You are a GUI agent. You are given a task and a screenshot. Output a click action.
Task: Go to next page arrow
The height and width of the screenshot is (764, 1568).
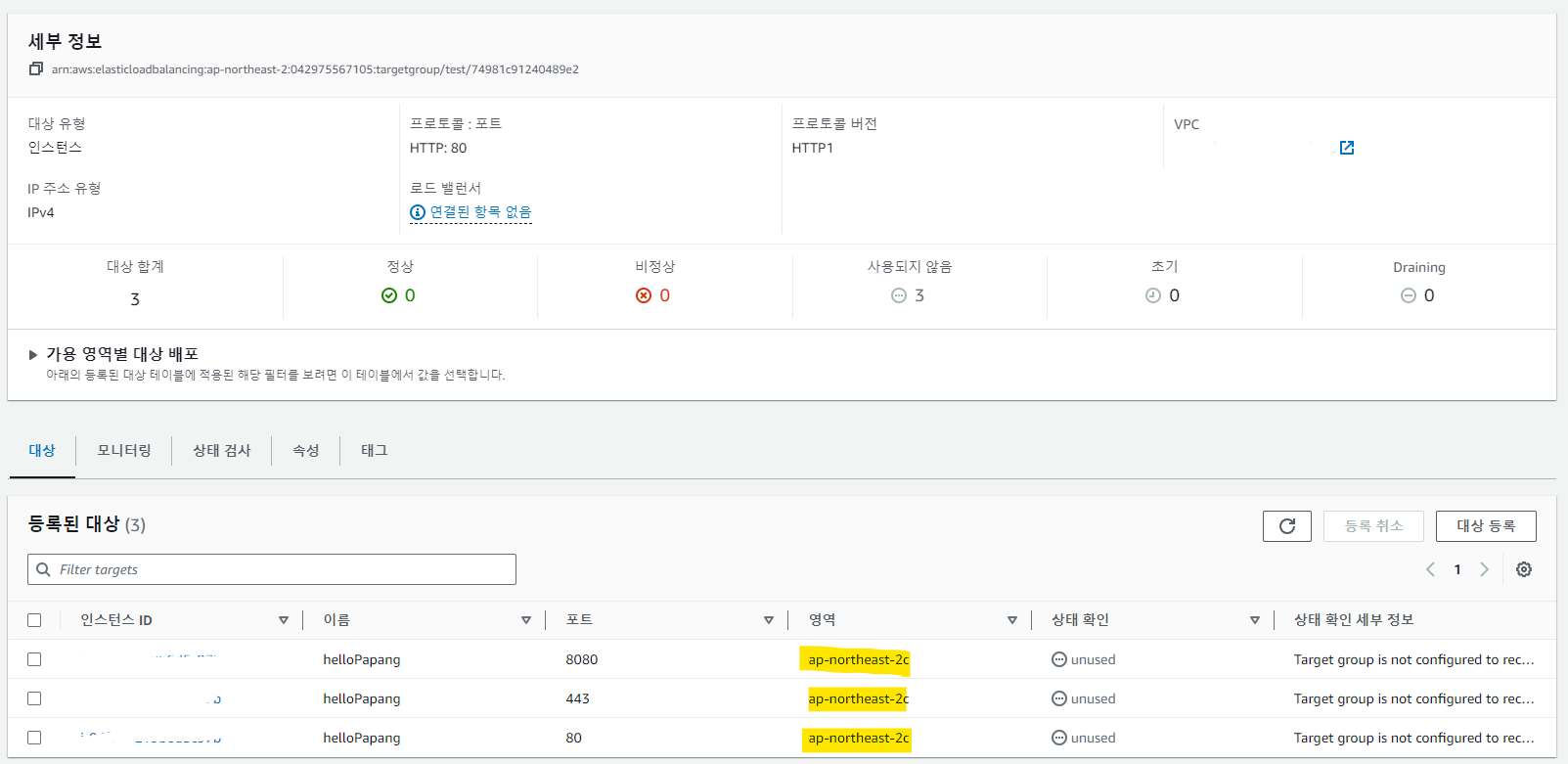click(x=1484, y=569)
